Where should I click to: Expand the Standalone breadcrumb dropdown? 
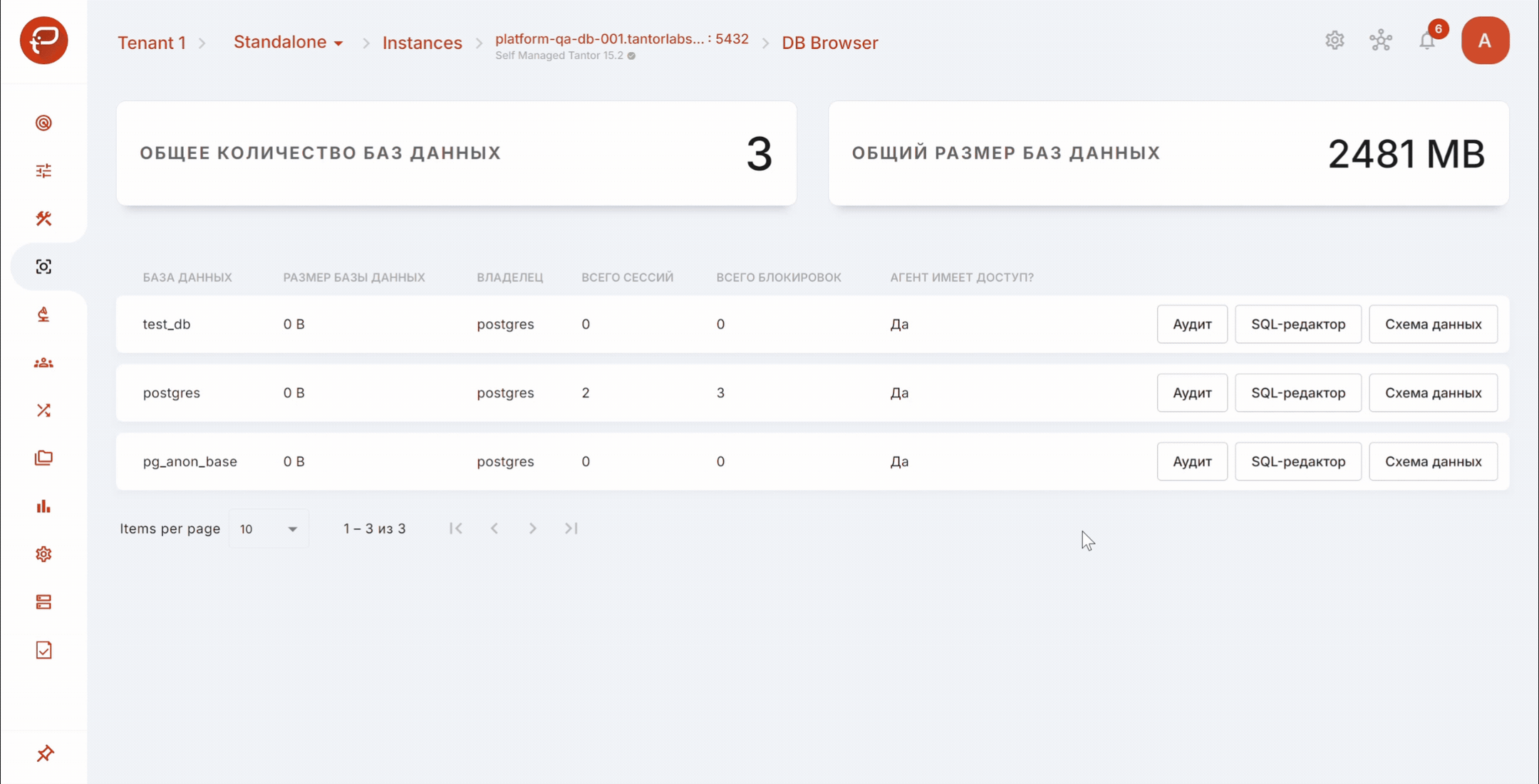[x=289, y=43]
